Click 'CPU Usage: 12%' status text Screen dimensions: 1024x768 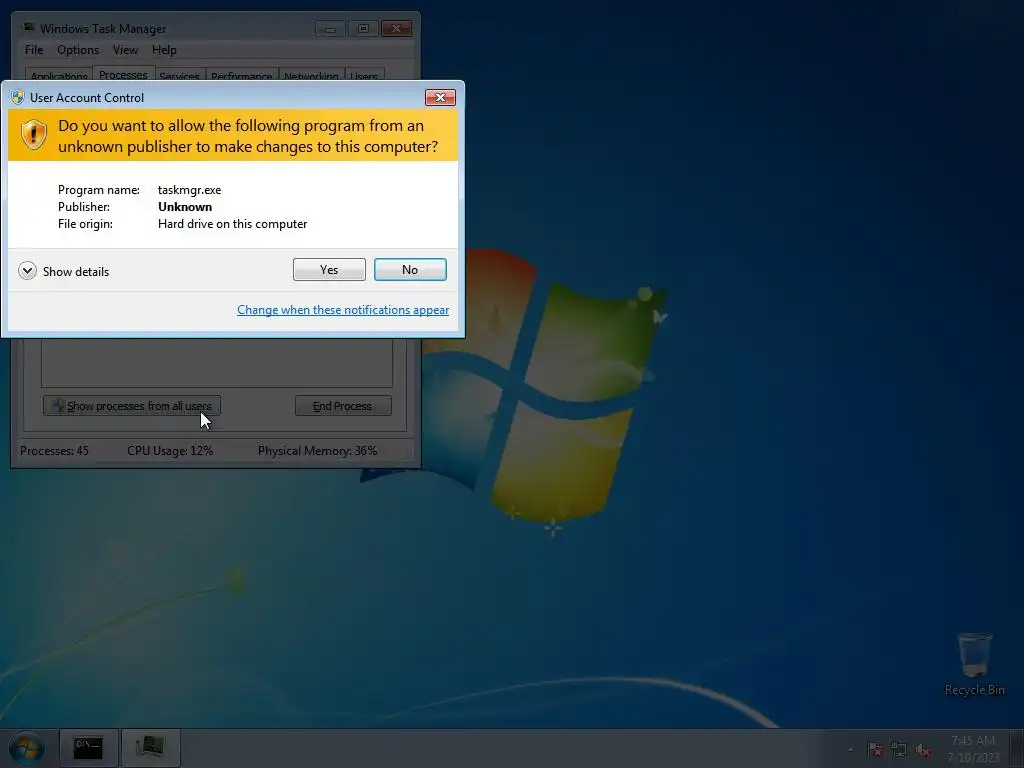coord(170,451)
